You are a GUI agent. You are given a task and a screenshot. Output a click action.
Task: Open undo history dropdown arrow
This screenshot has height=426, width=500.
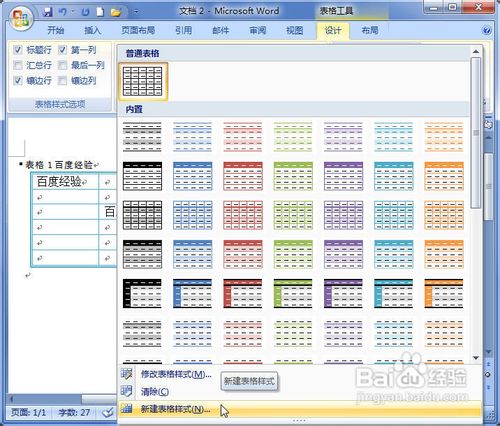(72, 13)
